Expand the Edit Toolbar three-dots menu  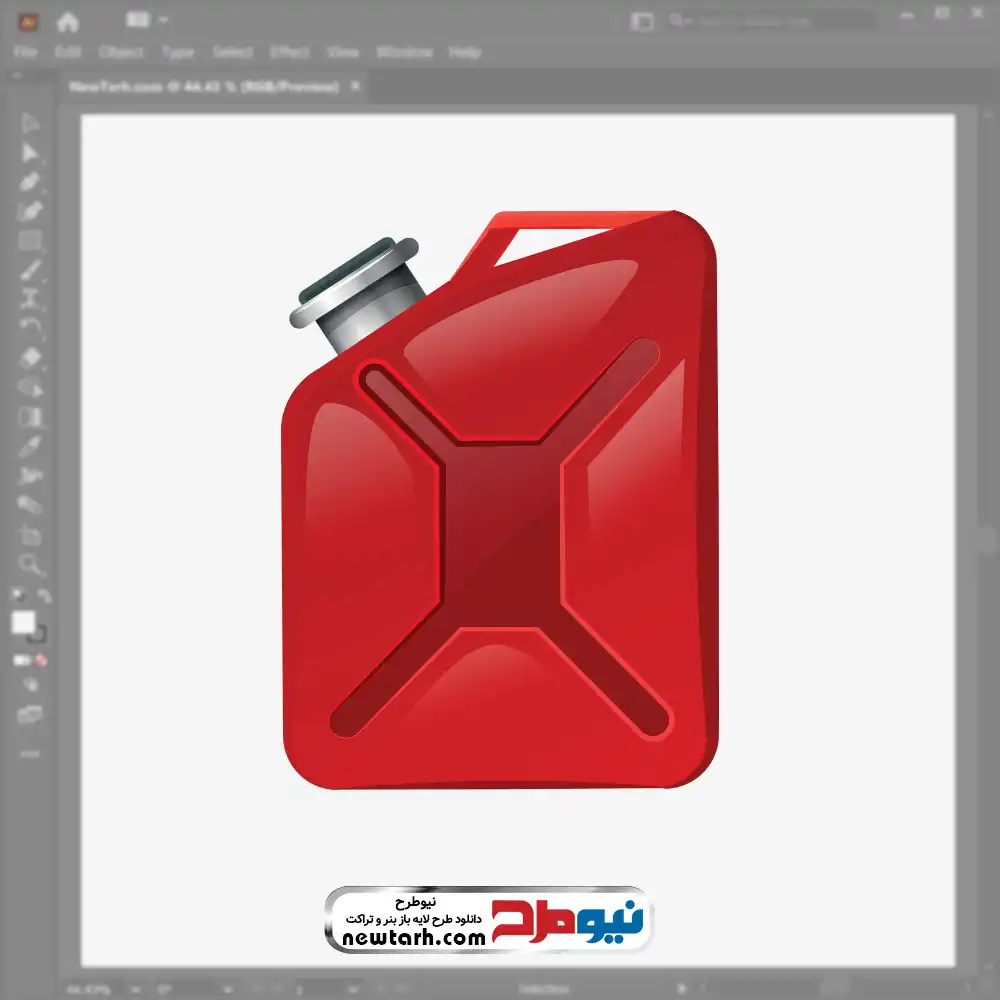point(30,752)
